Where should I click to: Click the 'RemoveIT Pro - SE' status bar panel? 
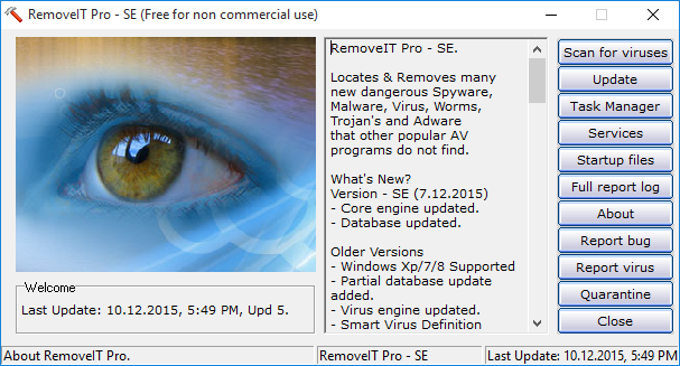(x=399, y=356)
